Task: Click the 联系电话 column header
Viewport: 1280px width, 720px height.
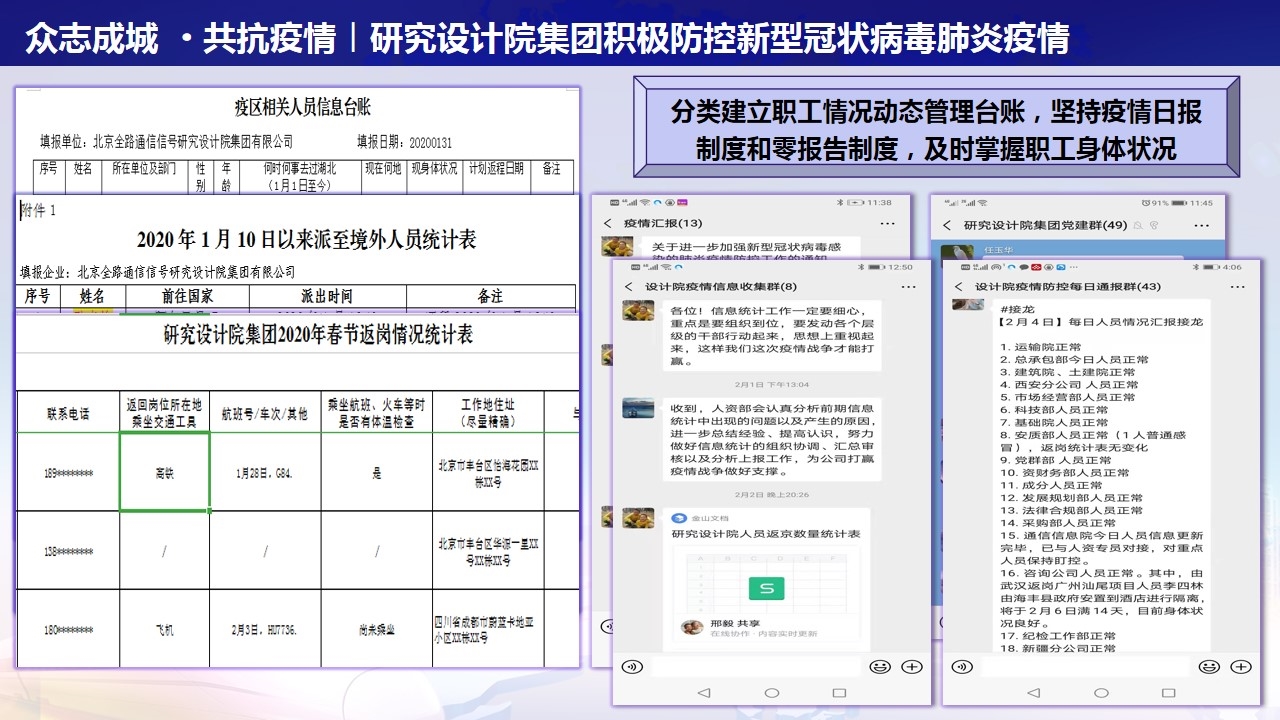Action: coord(69,412)
